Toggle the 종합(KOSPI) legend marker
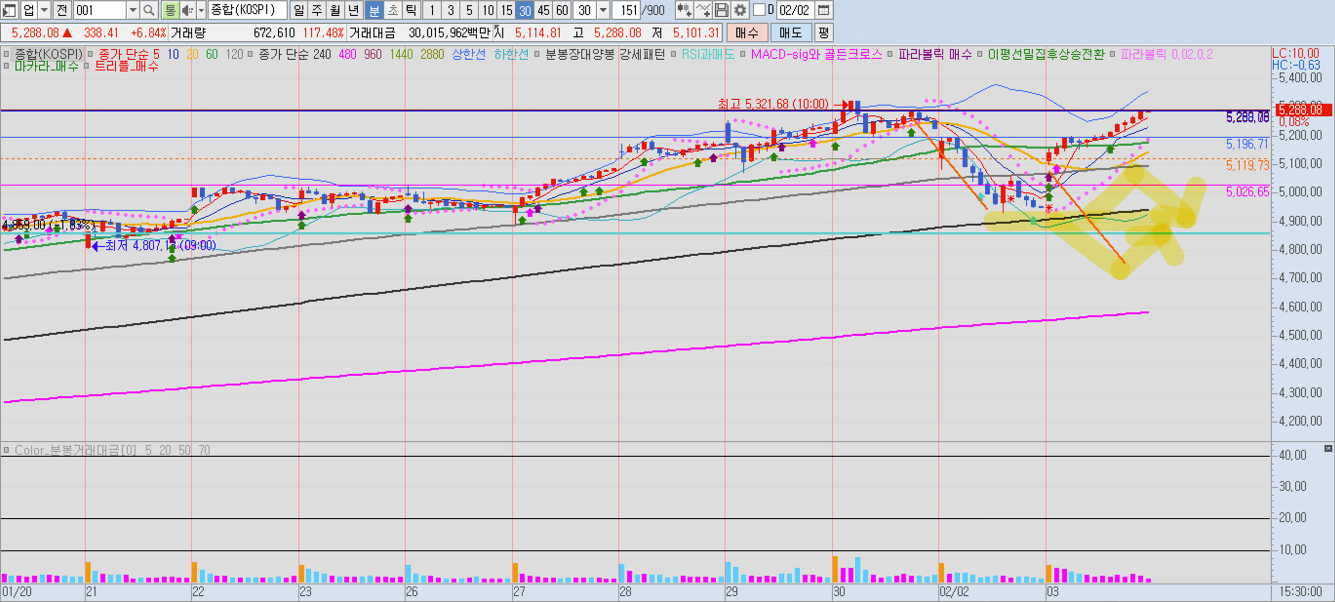 [x=6, y=54]
